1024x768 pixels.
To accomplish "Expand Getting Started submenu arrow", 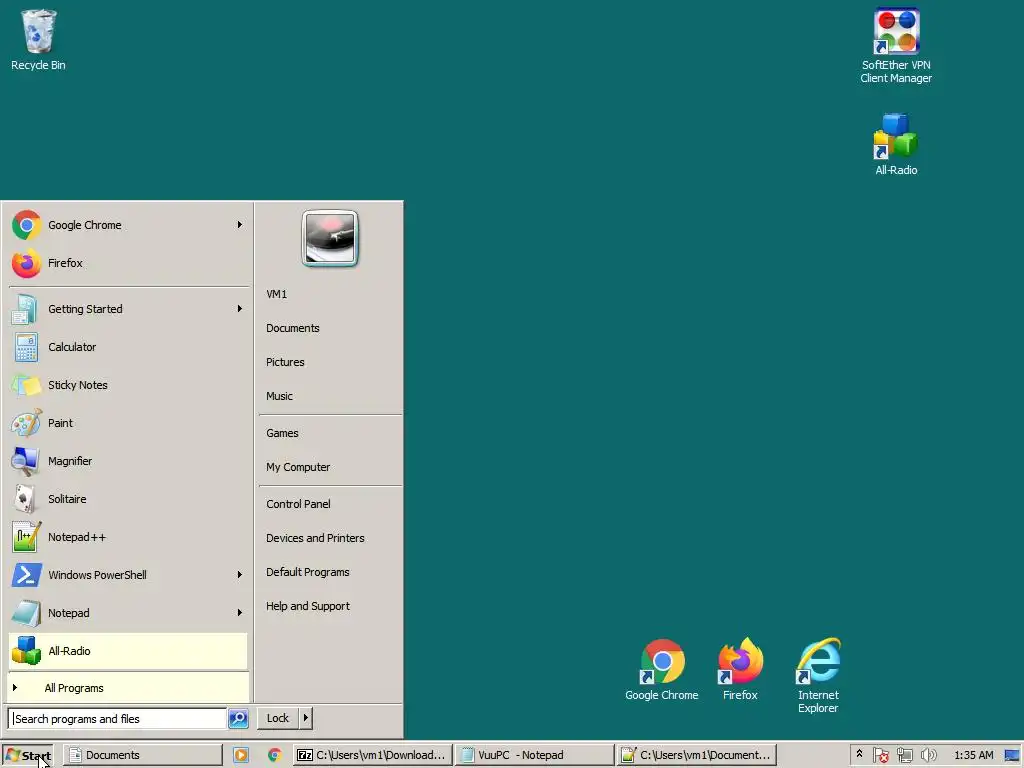I will (x=240, y=308).
